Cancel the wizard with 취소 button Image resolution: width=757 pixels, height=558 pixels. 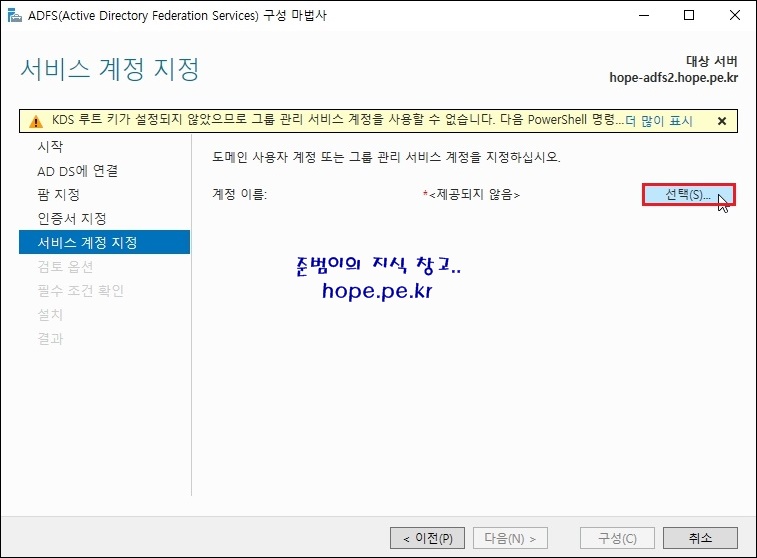pyautogui.click(x=700, y=538)
